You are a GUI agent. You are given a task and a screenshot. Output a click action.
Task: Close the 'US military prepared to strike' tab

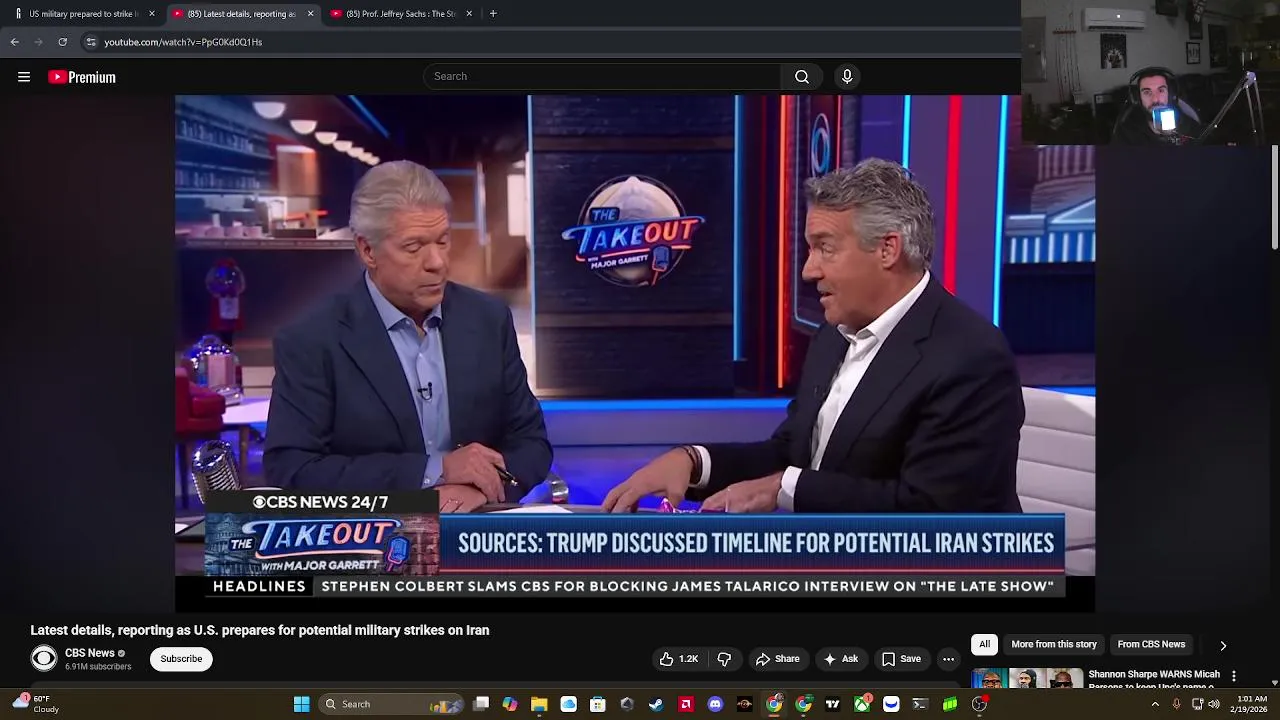point(152,13)
